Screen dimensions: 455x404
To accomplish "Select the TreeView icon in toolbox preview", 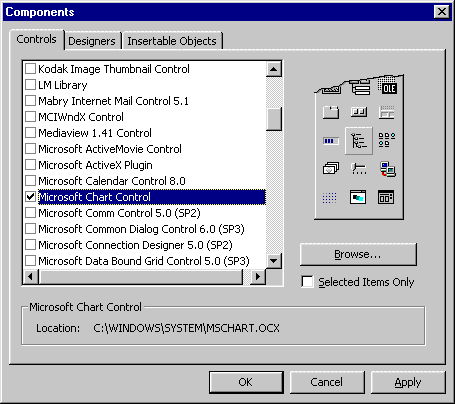I will tap(359, 140).
